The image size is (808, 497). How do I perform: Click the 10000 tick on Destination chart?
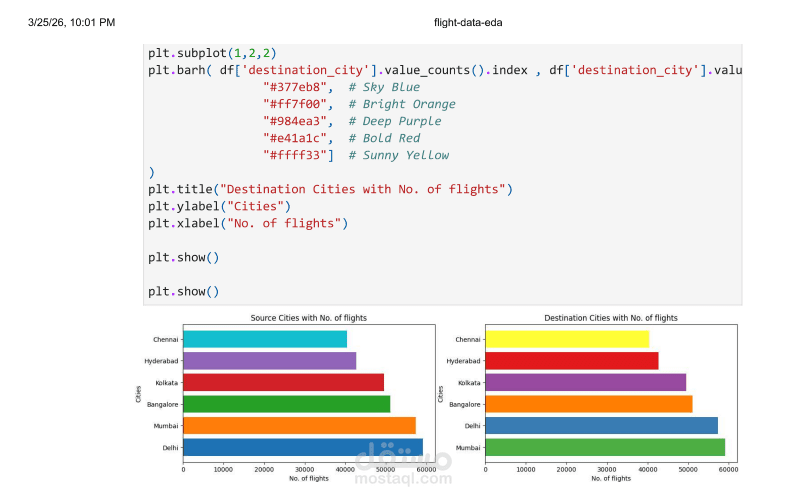(x=526, y=469)
